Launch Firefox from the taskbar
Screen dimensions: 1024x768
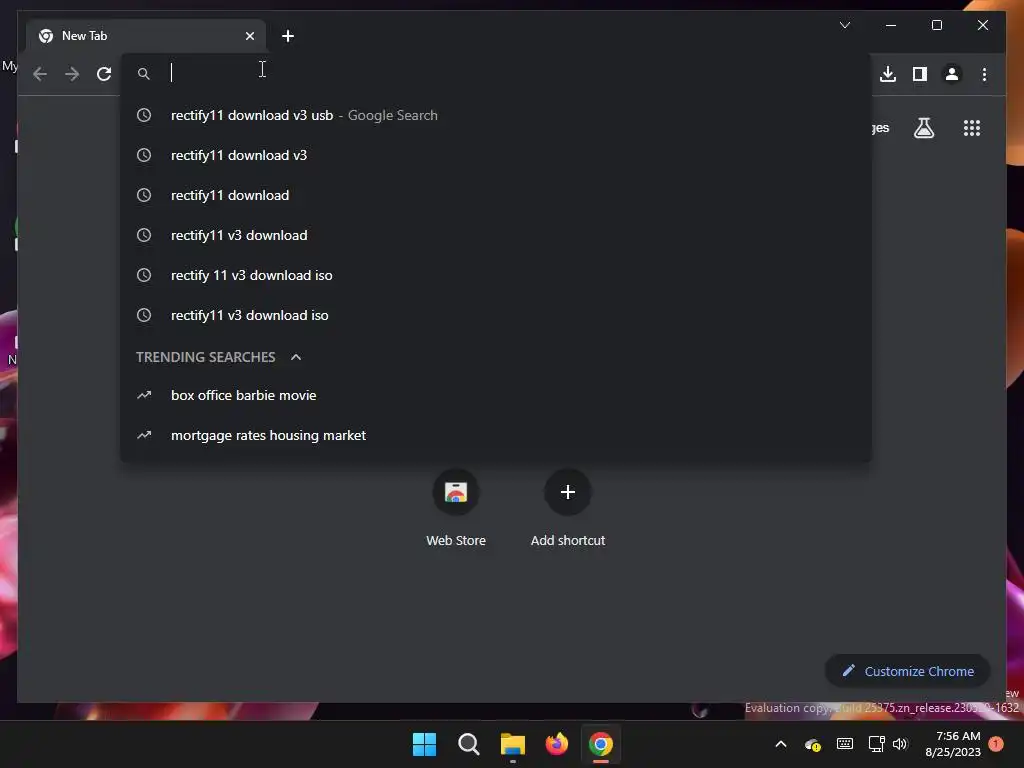pyautogui.click(x=556, y=744)
